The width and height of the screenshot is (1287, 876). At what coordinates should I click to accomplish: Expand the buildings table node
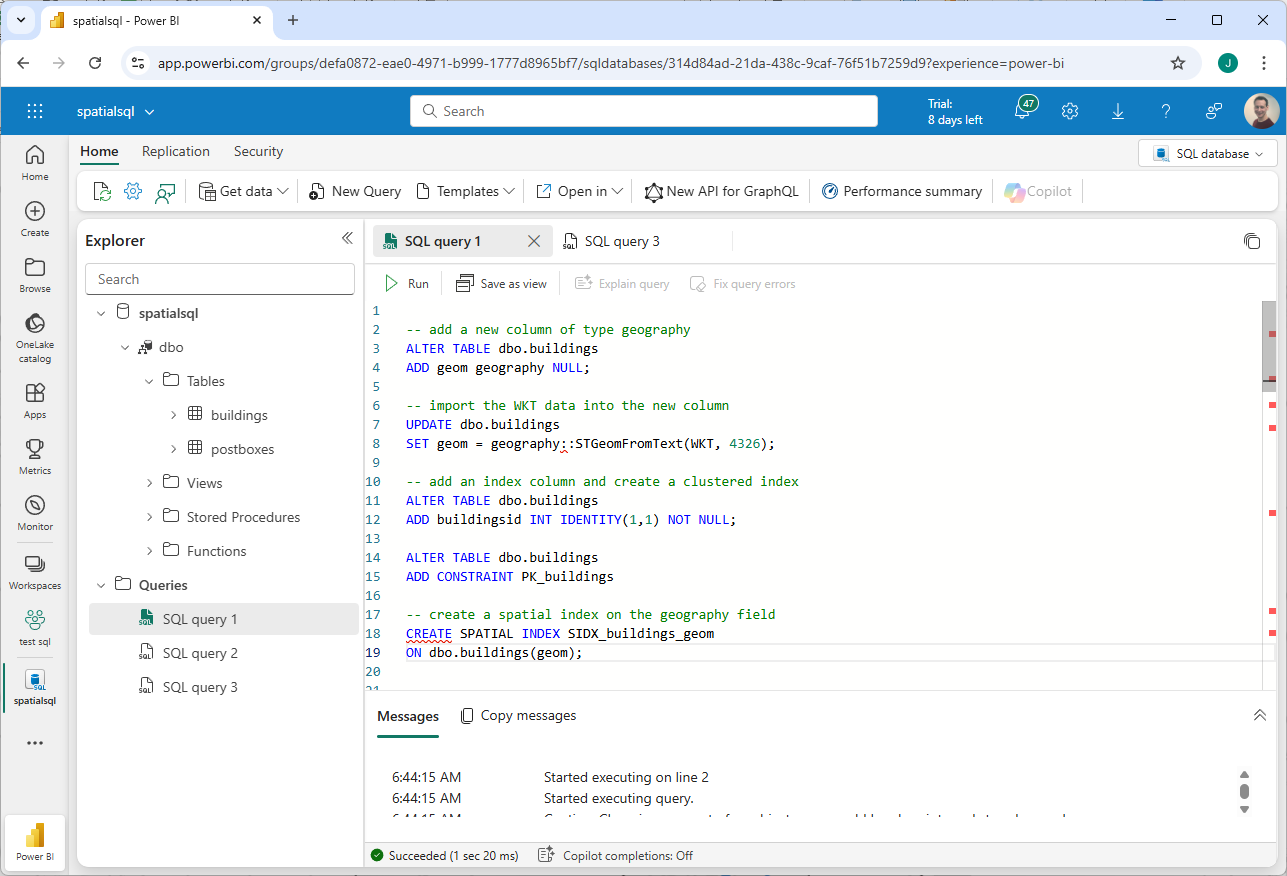[173, 415]
